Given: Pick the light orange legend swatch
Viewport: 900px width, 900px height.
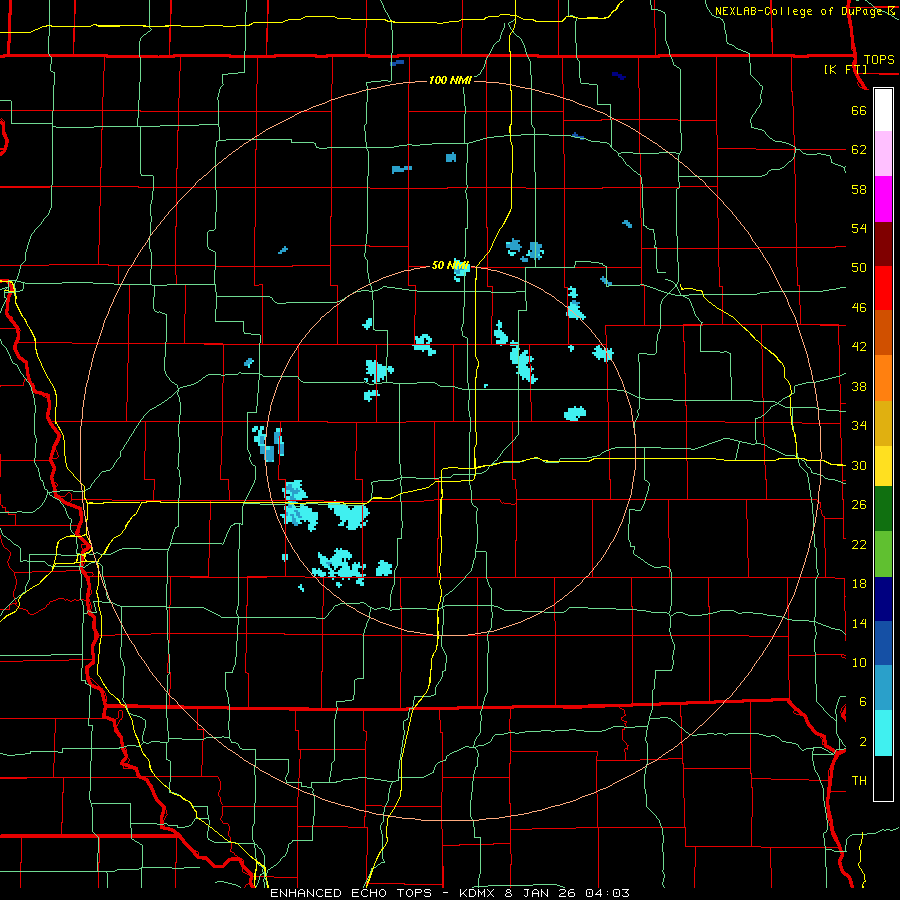Looking at the screenshot, I should (x=883, y=378).
